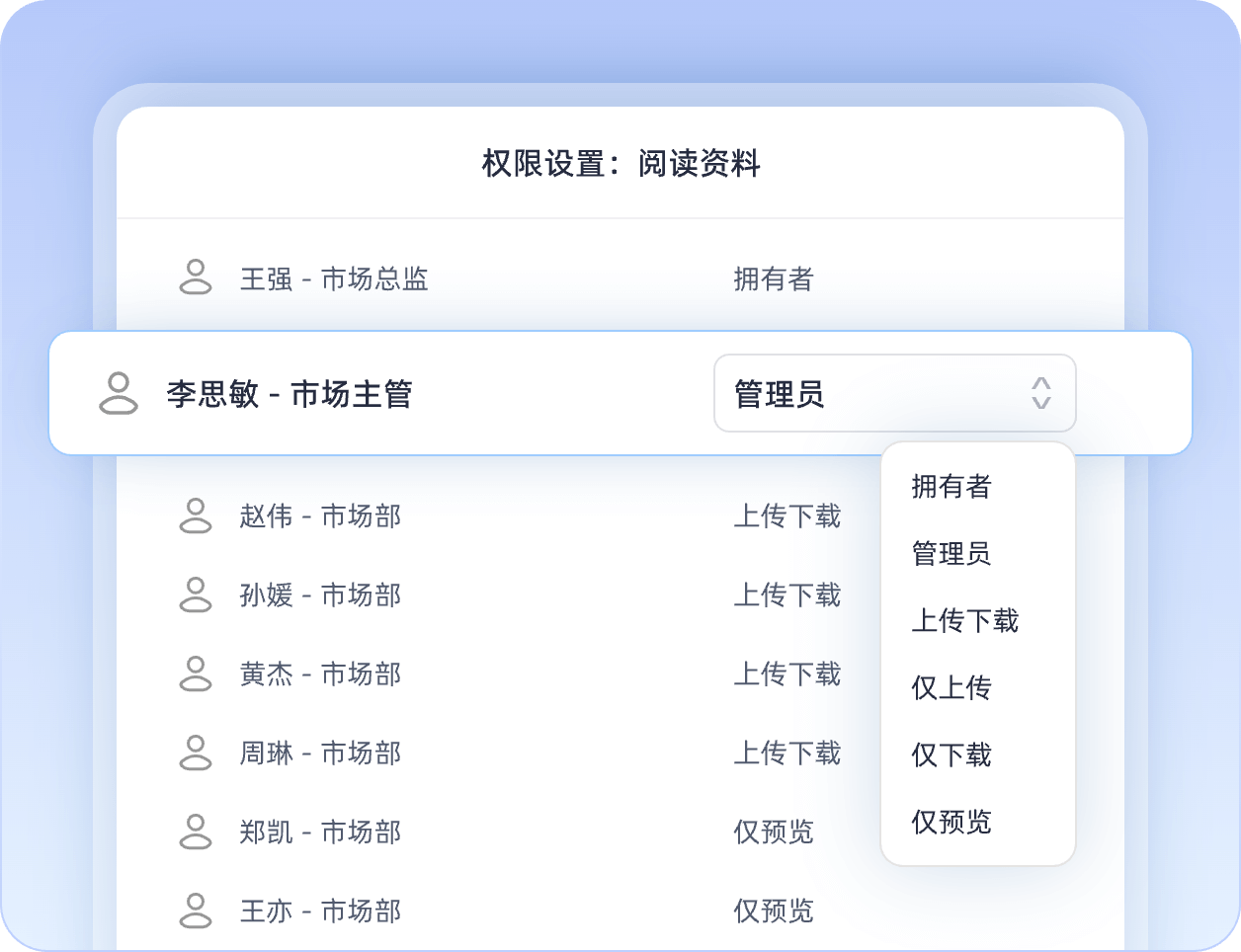
Task: Click the up-down chevron in the permission selector
Action: (1040, 393)
